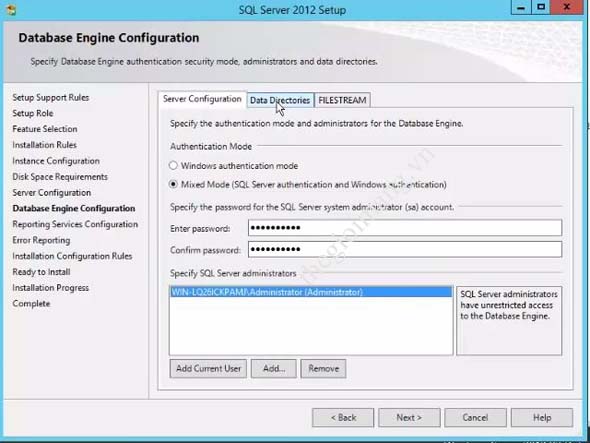Click the Confirm password field
Viewport: 590px width, 443px height.
(405, 249)
